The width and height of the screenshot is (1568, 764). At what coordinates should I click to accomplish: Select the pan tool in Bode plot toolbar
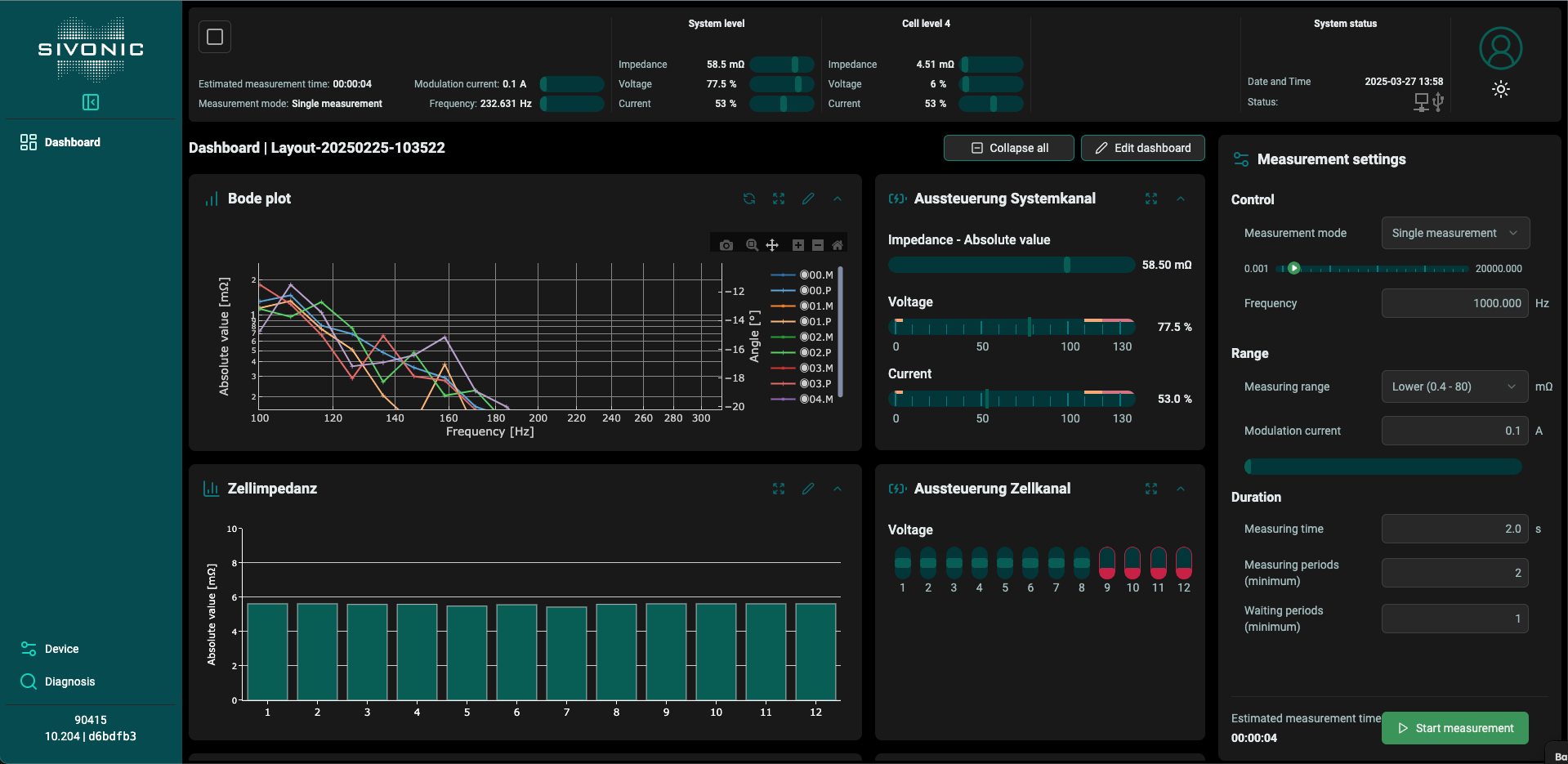[772, 245]
